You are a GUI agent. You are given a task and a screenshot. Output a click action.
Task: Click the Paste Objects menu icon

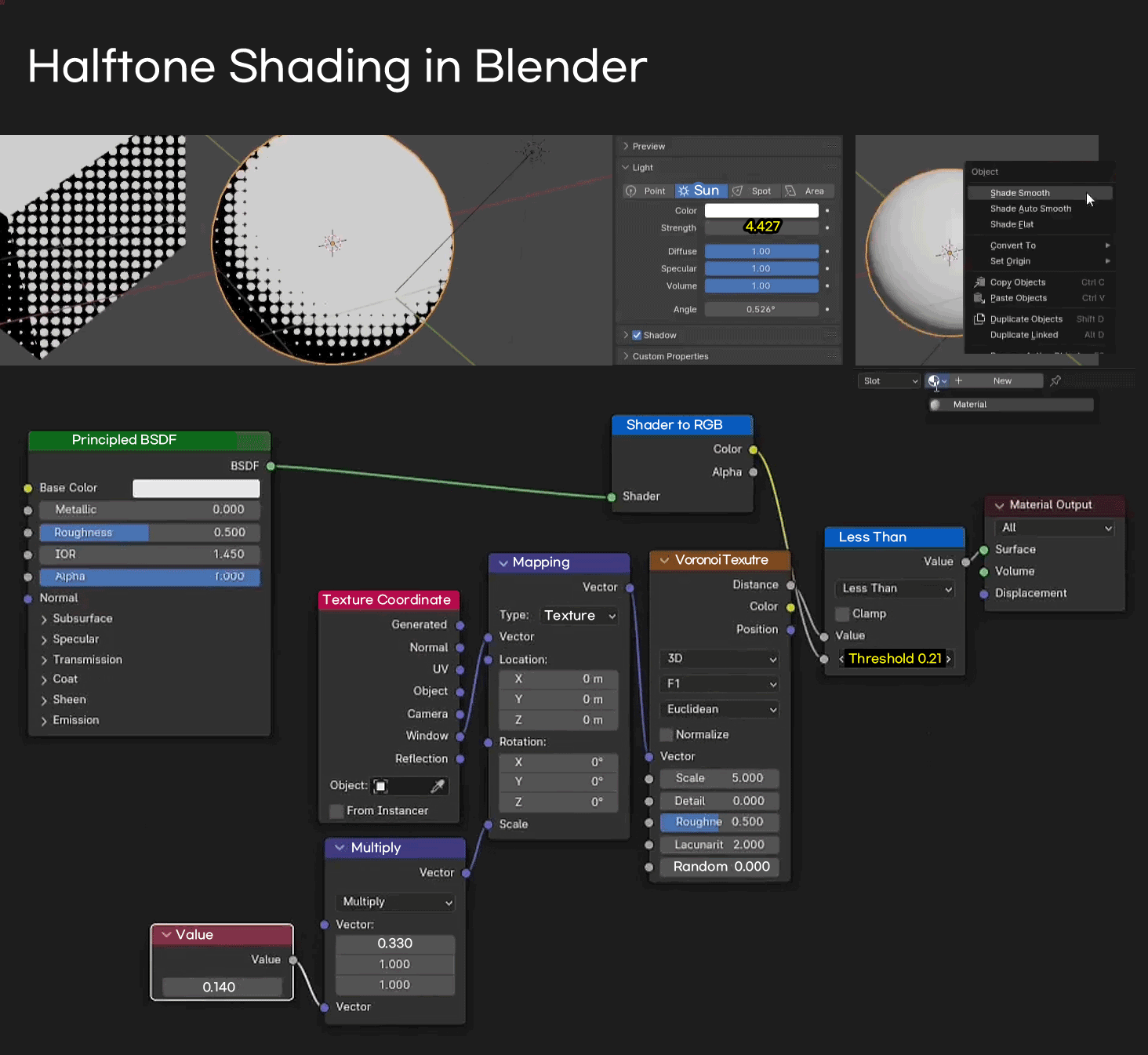click(x=979, y=298)
